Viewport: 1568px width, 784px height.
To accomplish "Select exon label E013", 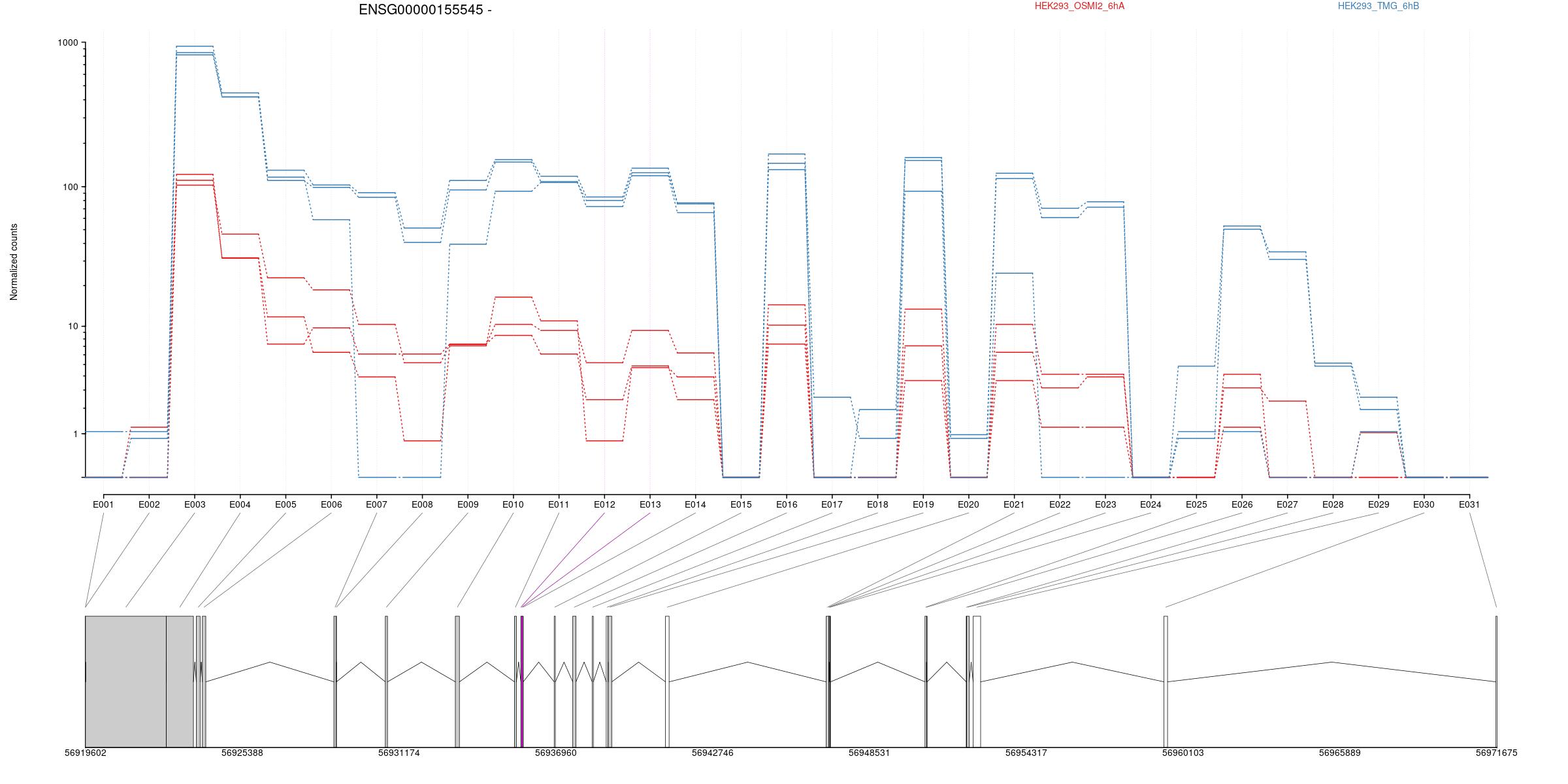I will (650, 504).
